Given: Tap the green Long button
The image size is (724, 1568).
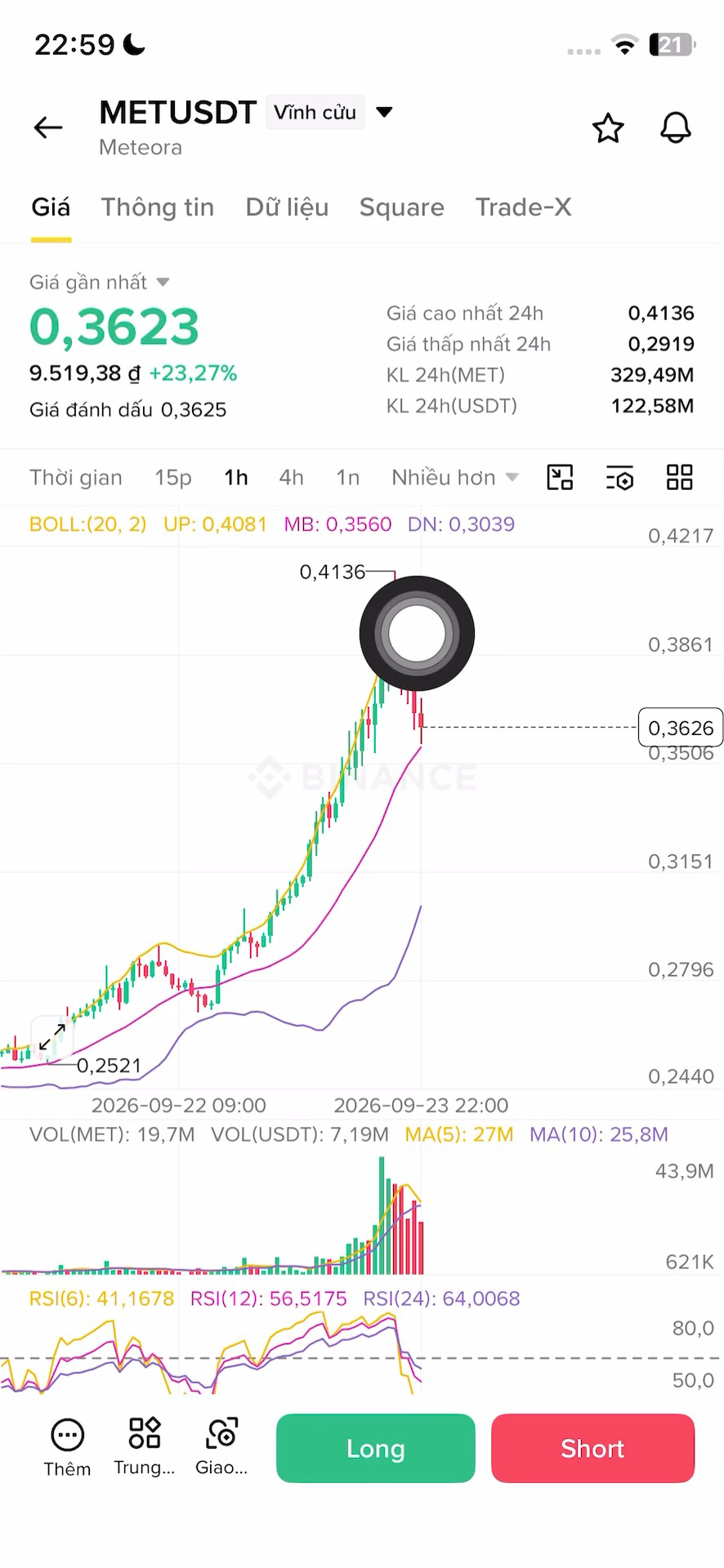Looking at the screenshot, I should pos(376,1448).
